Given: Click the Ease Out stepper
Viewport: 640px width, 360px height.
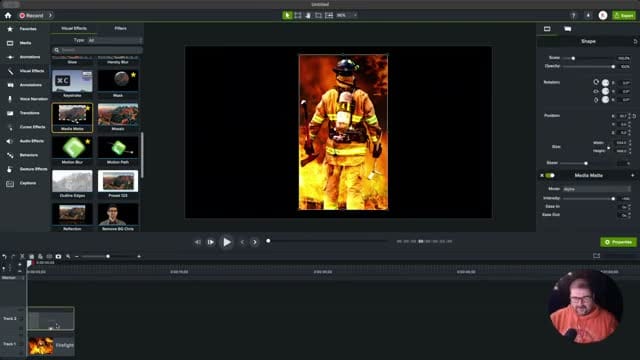Looking at the screenshot, I should click(629, 215).
